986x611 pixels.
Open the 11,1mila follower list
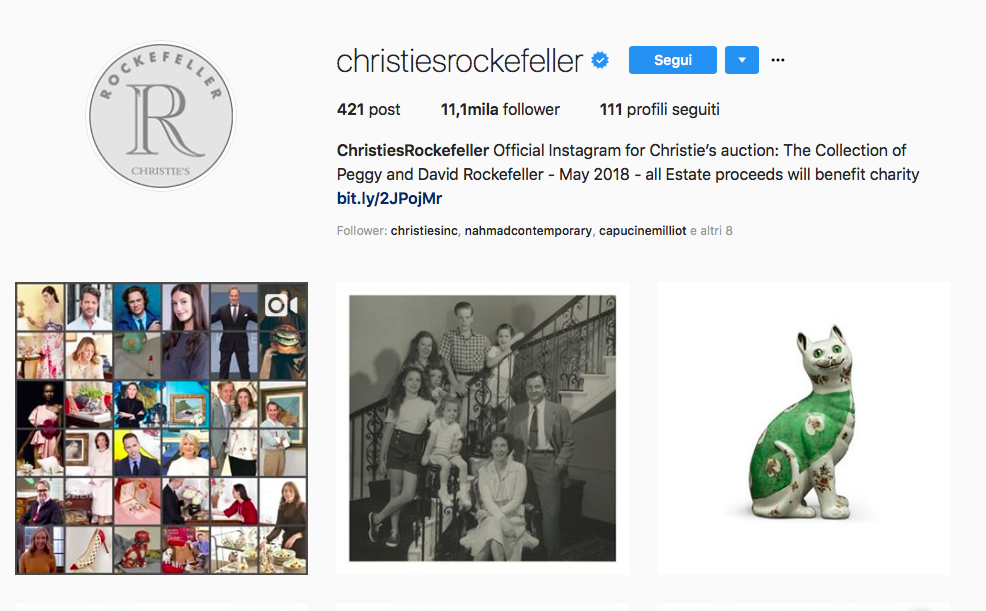[500, 109]
